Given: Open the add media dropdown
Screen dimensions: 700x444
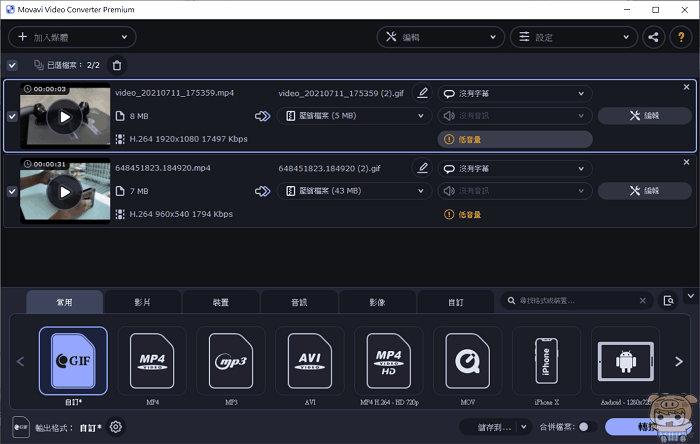Looking at the screenshot, I should [x=72, y=37].
